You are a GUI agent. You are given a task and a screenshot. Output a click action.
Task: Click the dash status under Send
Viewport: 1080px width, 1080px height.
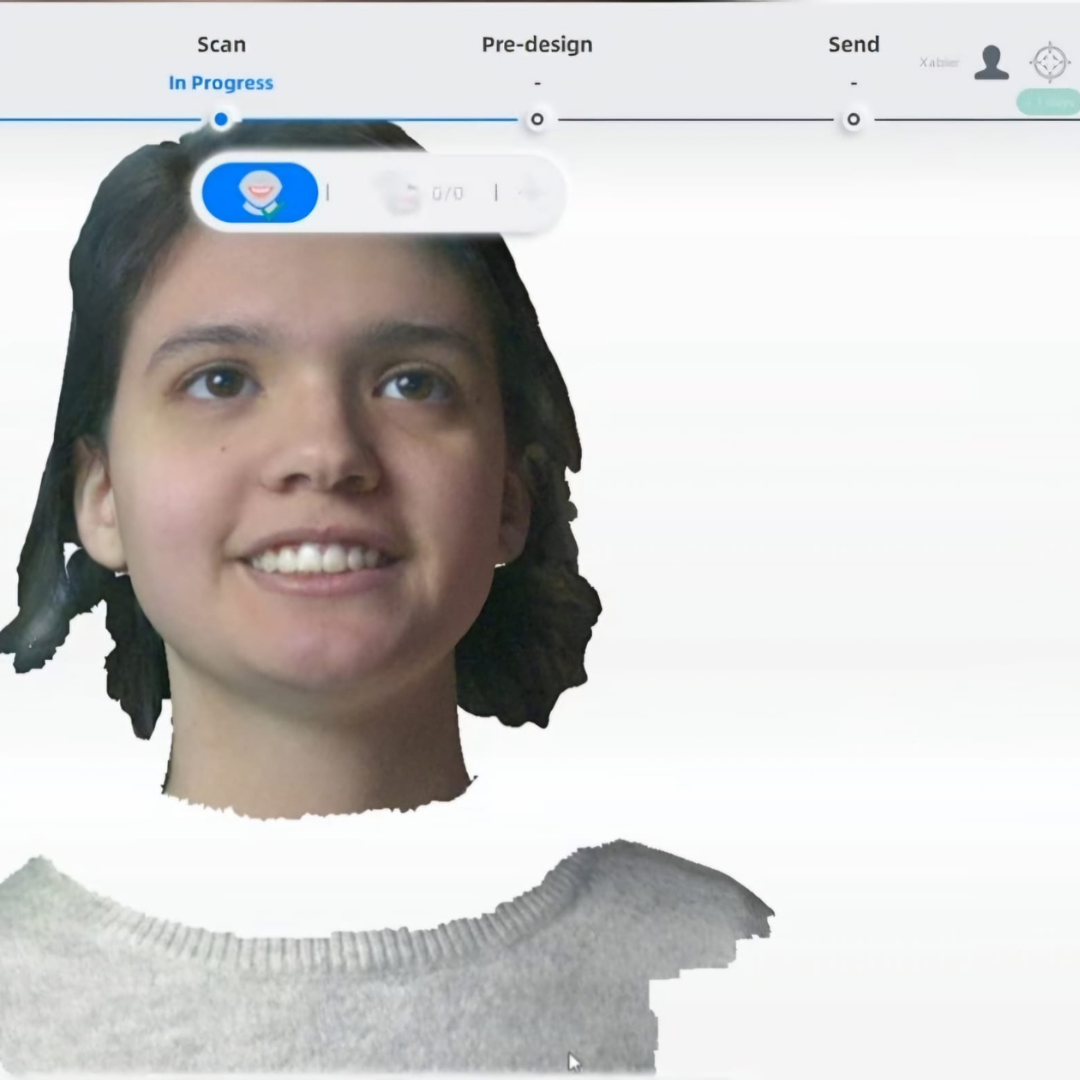coord(853,84)
